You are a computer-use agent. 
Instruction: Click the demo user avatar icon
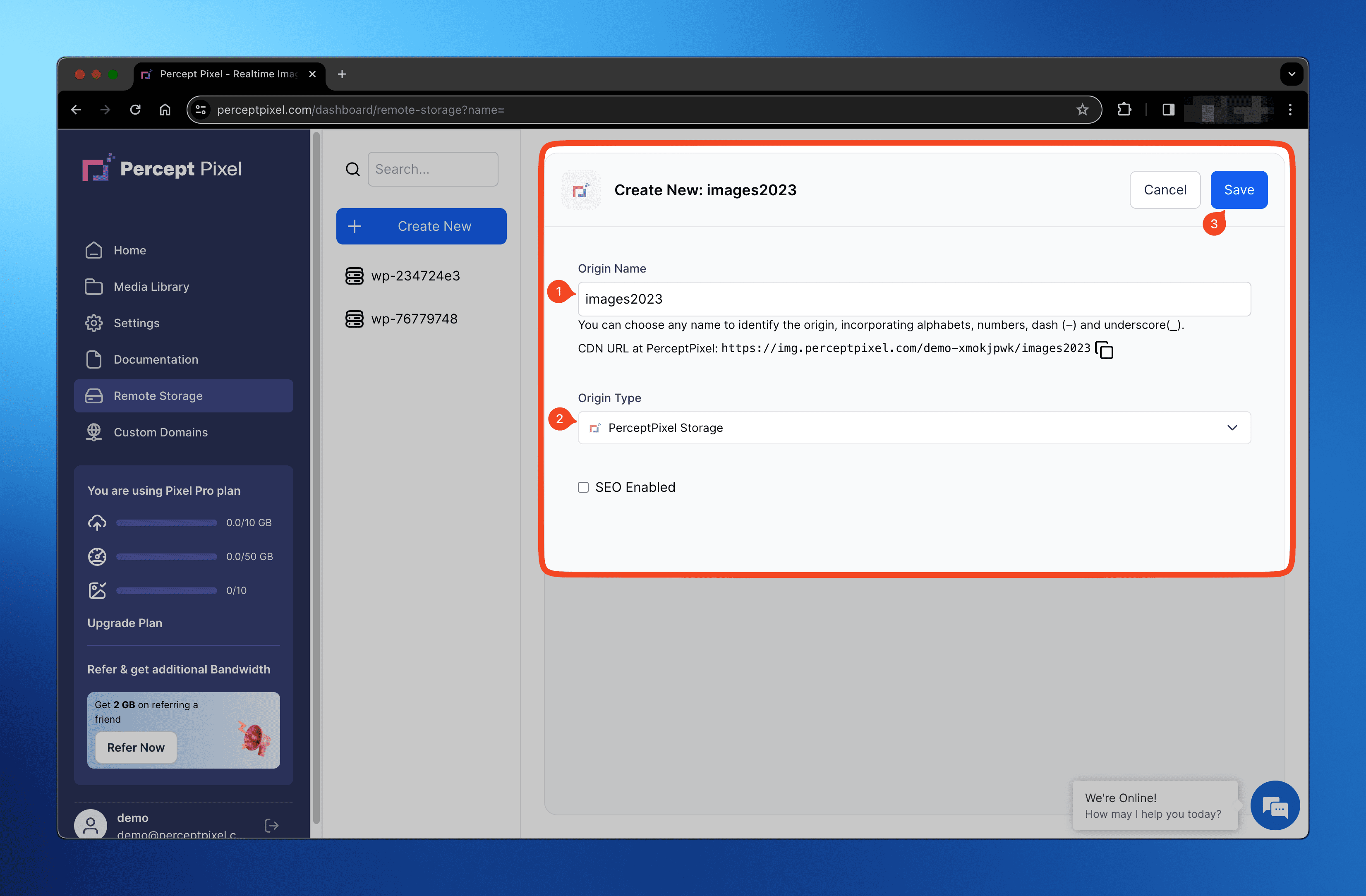click(91, 824)
